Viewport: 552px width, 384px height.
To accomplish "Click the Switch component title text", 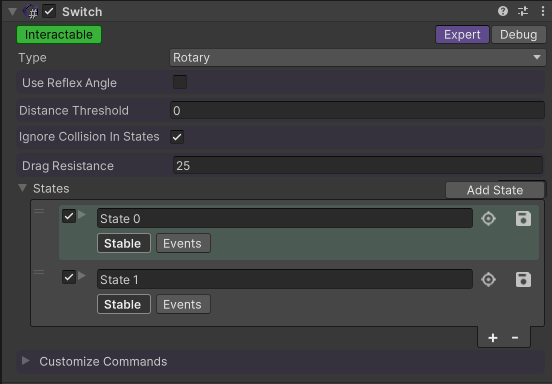I will [82, 12].
